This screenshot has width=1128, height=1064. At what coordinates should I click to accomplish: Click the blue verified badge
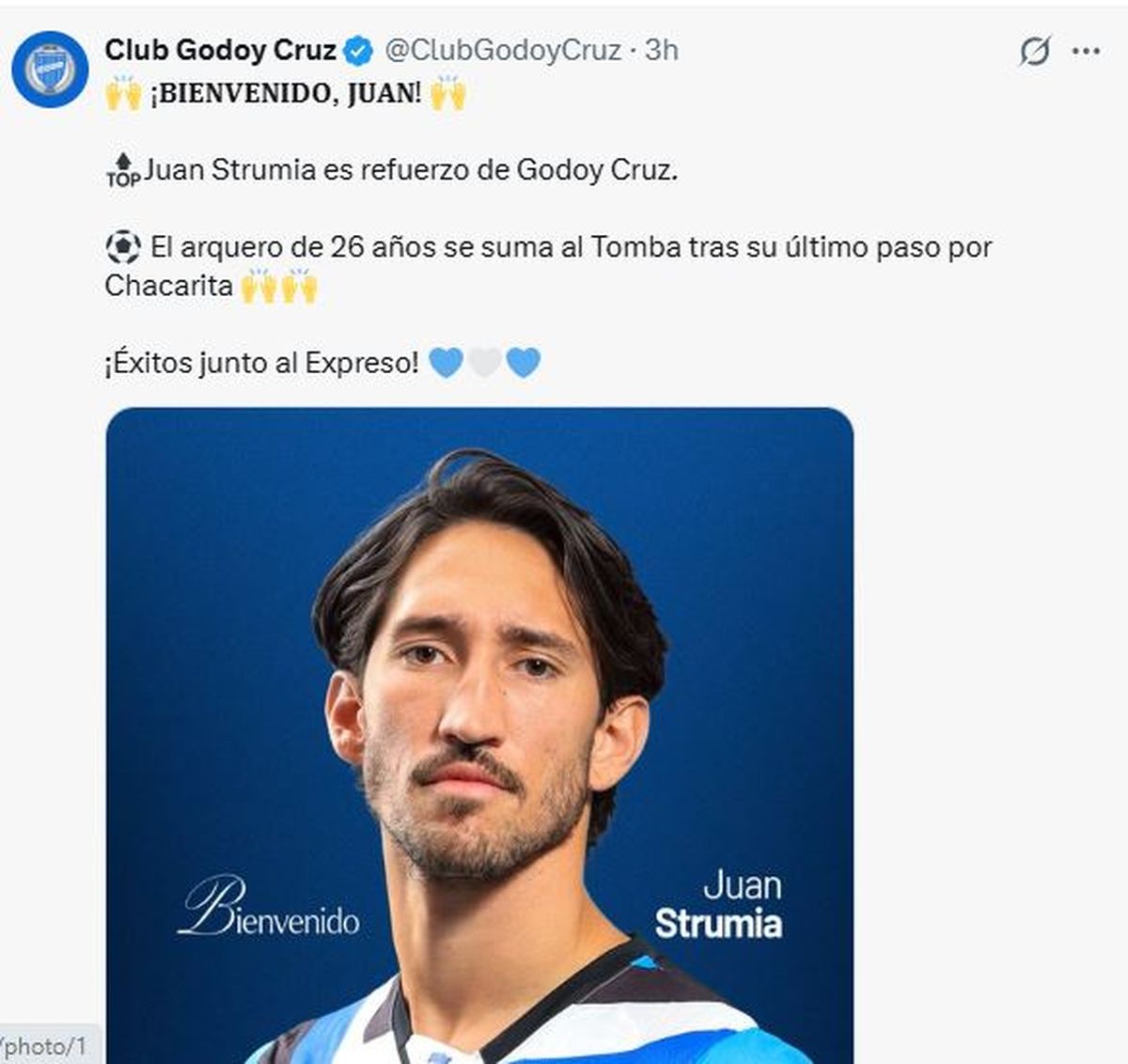click(358, 51)
